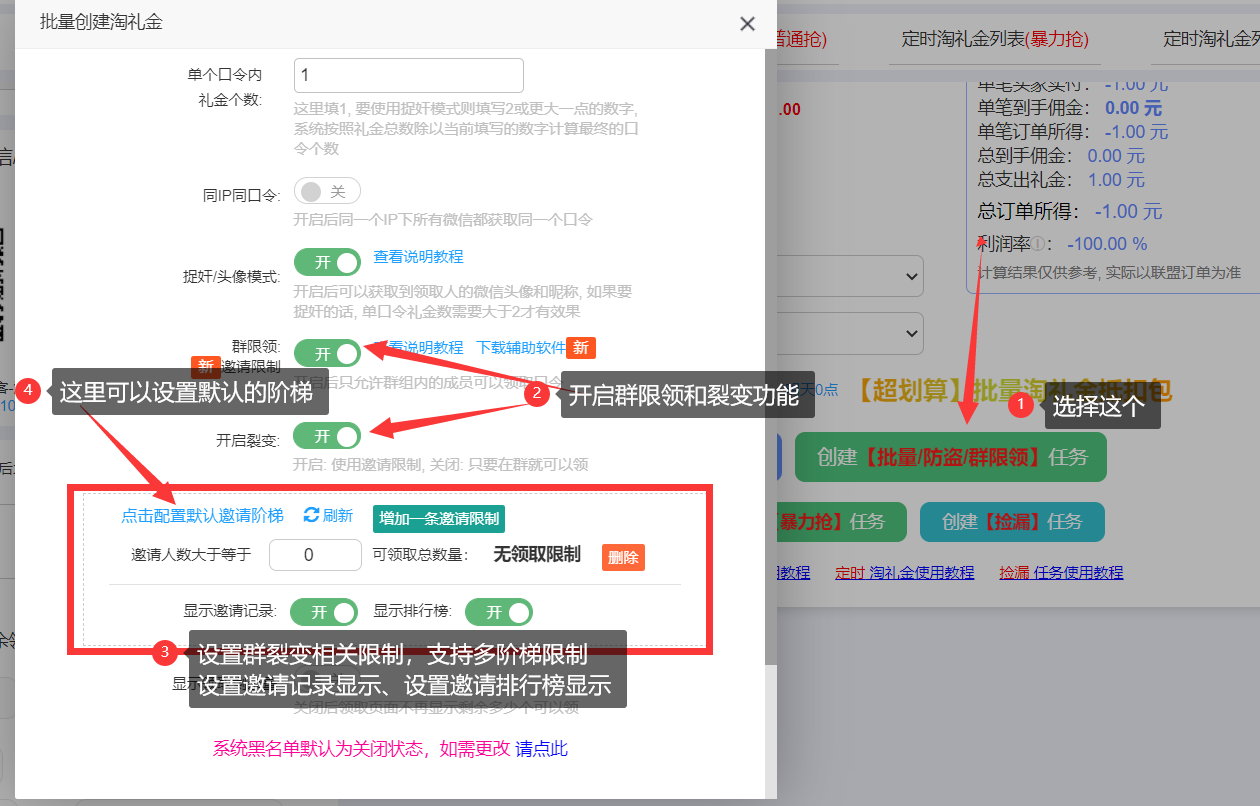This screenshot has height=806, width=1260.
Task: Click the 单个口令内礼金个数 input field
Action: coord(409,75)
